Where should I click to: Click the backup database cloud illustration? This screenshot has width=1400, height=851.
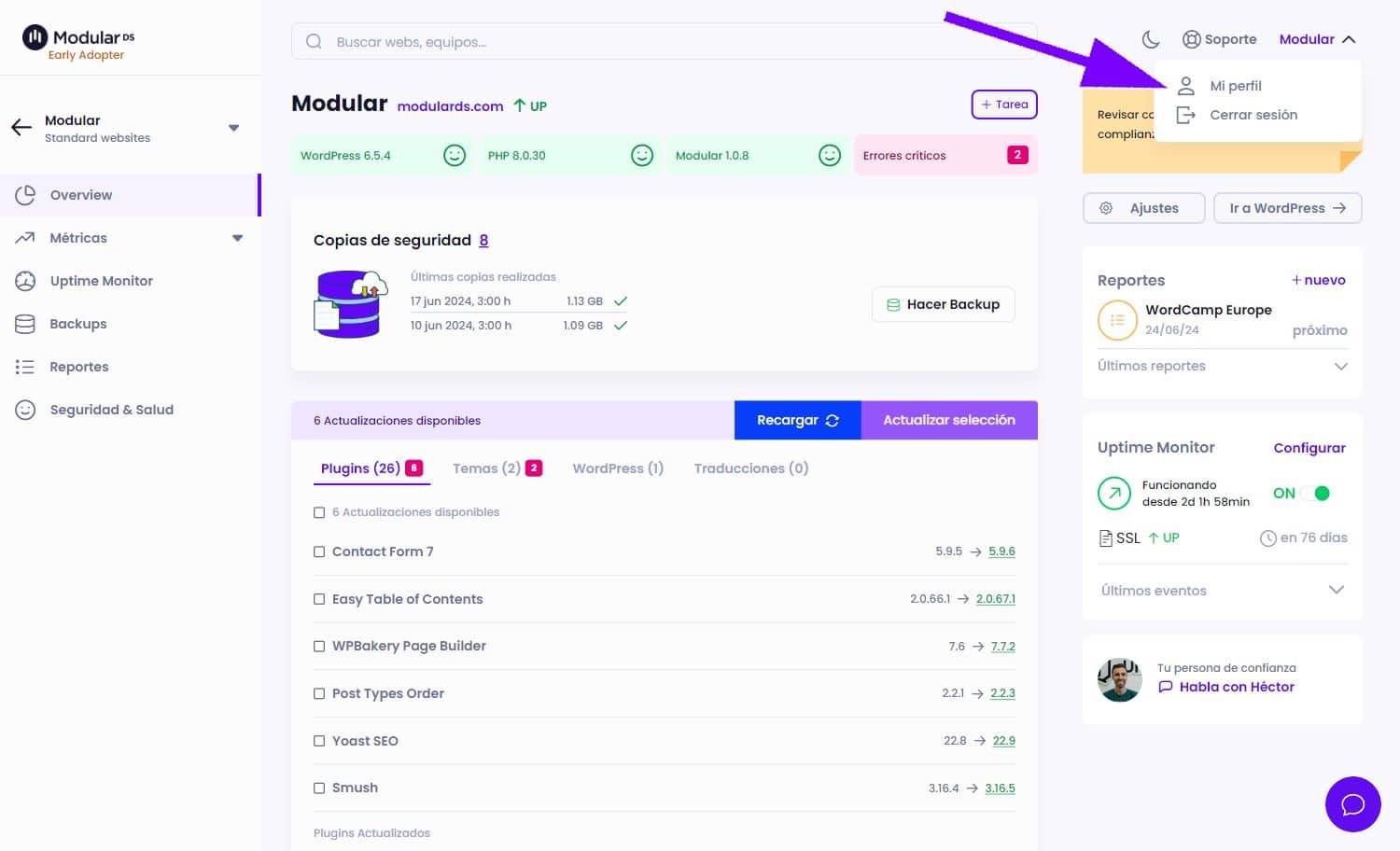tap(351, 304)
